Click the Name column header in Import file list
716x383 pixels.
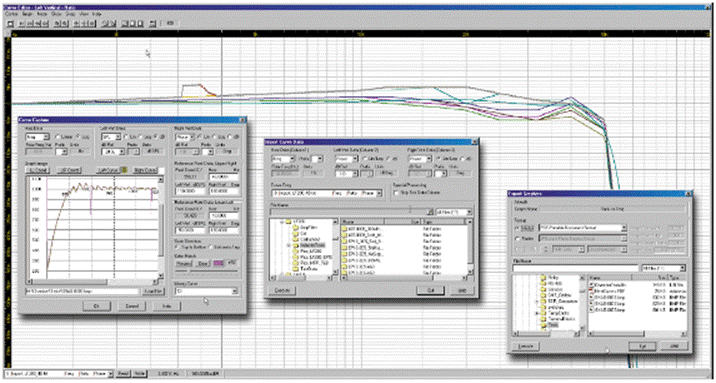click(x=362, y=221)
